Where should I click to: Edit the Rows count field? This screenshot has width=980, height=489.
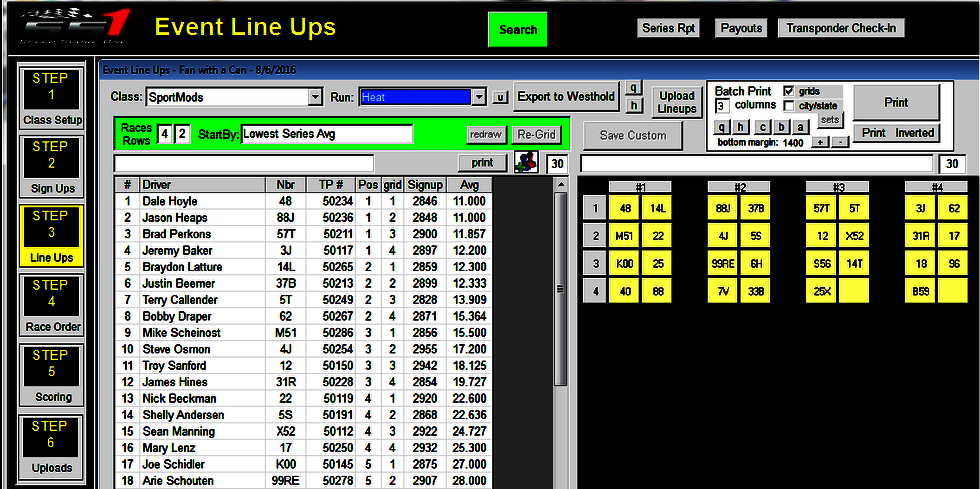[x=182, y=134]
